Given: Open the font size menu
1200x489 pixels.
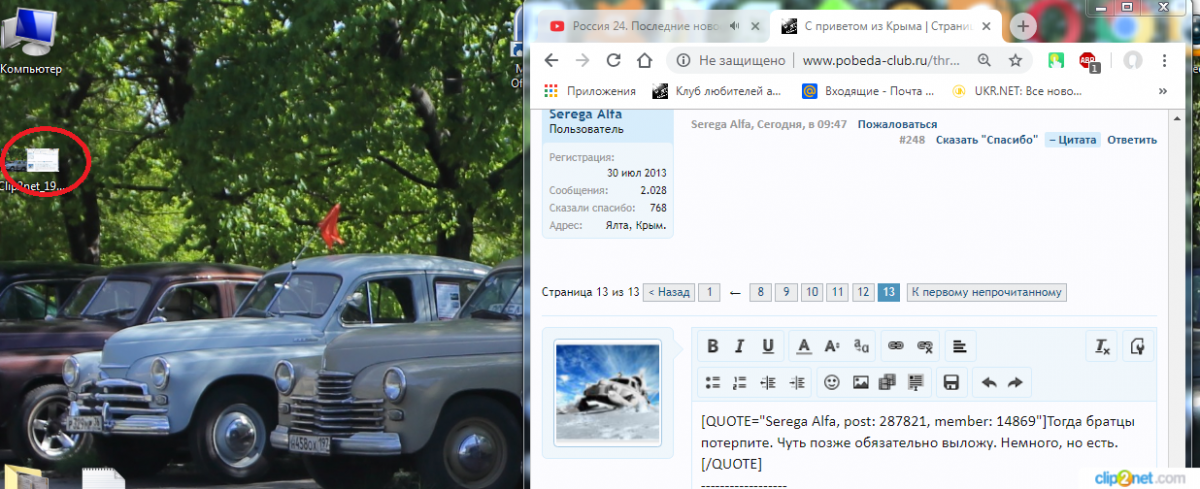Looking at the screenshot, I should click(832, 346).
